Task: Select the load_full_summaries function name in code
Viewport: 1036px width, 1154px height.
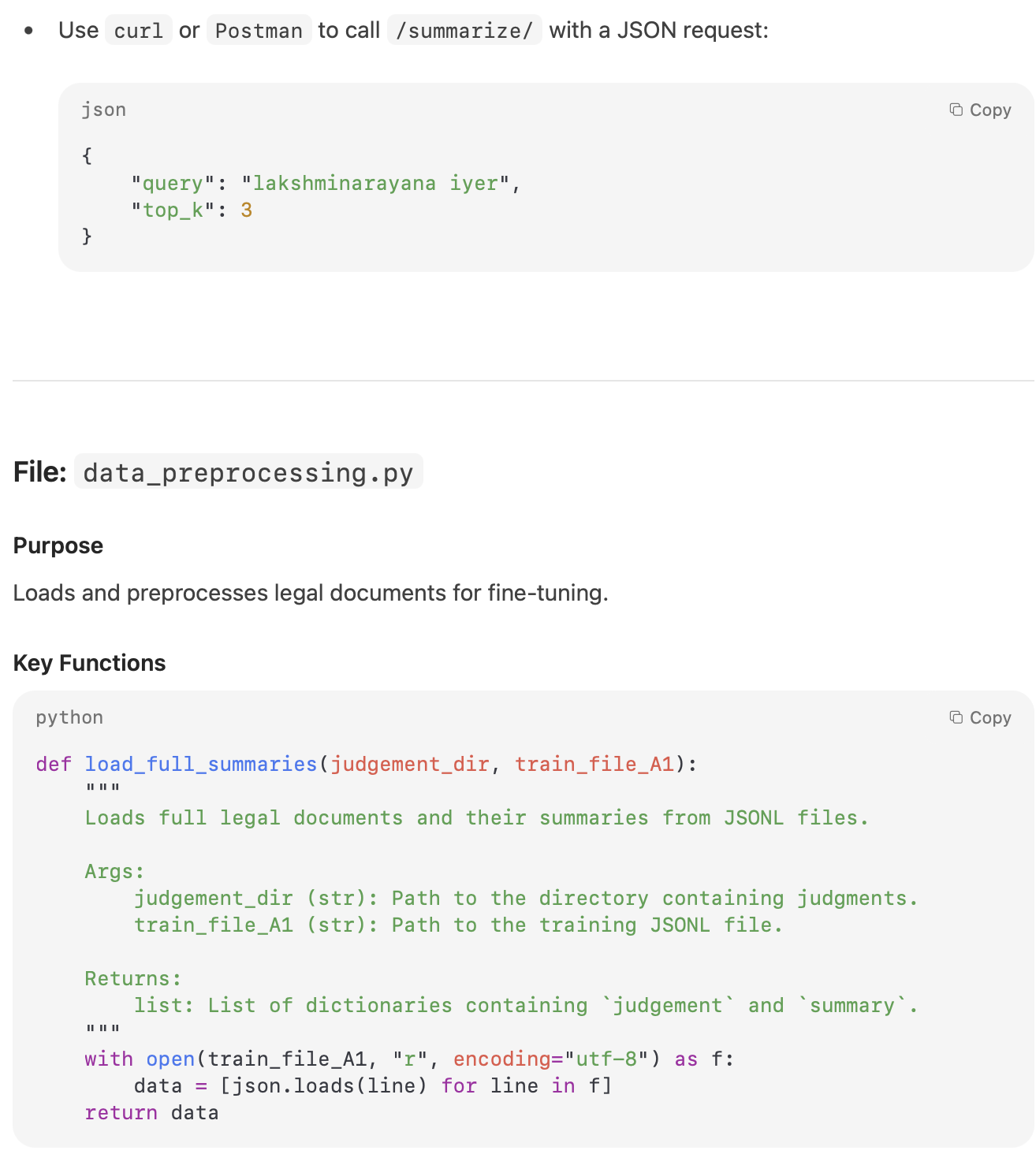Action: point(200,763)
